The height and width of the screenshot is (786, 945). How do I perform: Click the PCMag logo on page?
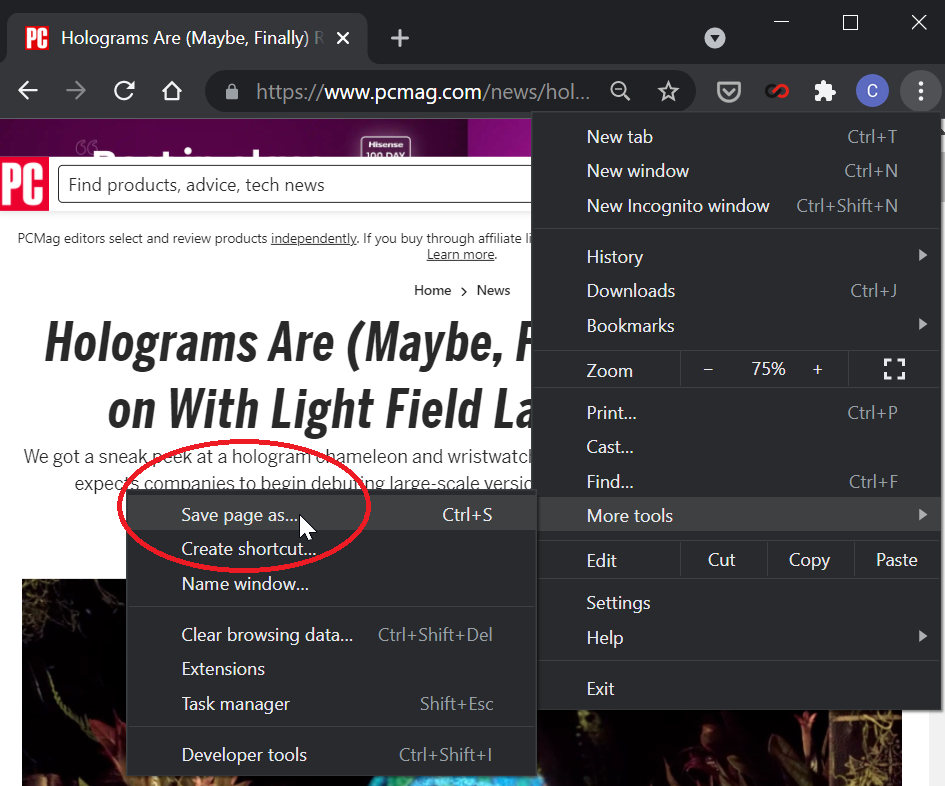[24, 183]
